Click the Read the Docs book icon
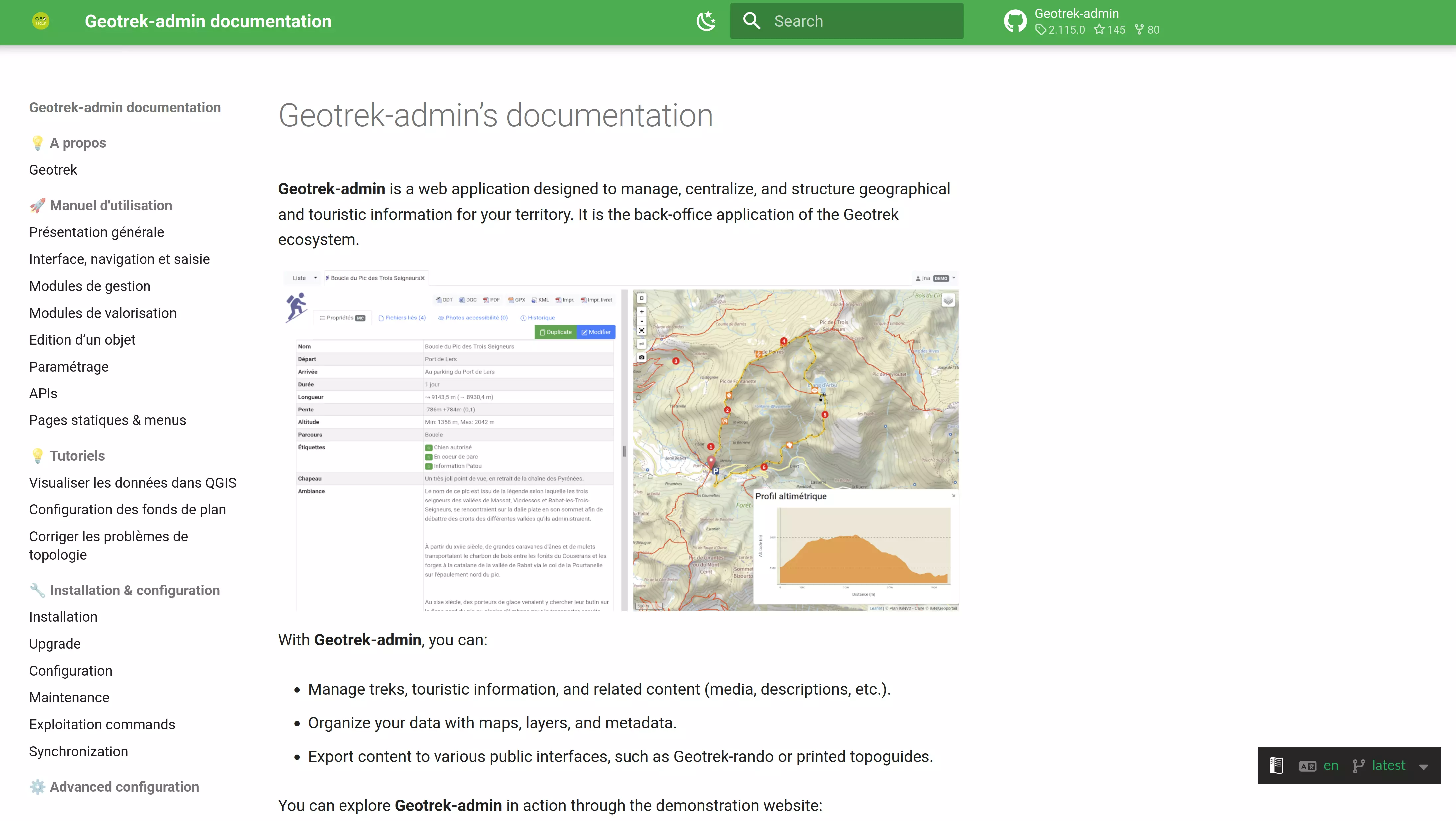Image resolution: width=1456 pixels, height=821 pixels. 1276,766
